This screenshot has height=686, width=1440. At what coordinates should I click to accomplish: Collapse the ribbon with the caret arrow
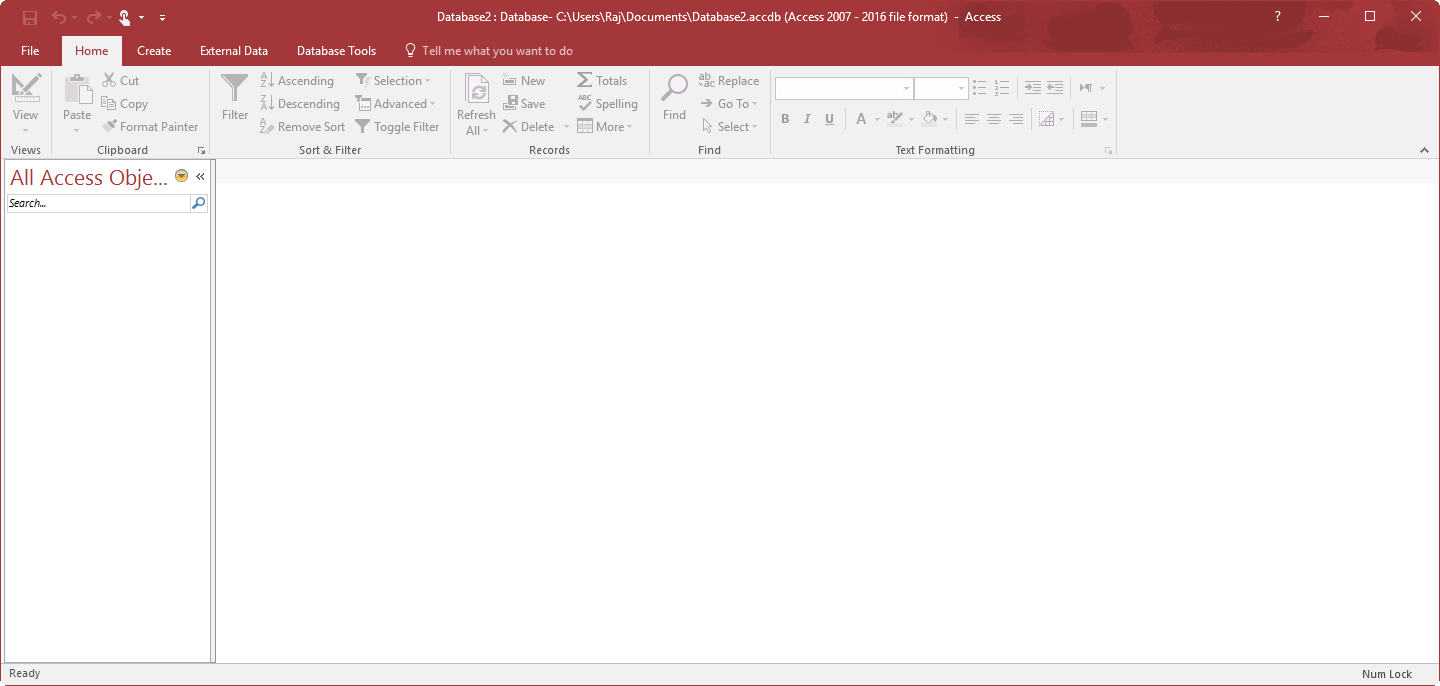1424,150
